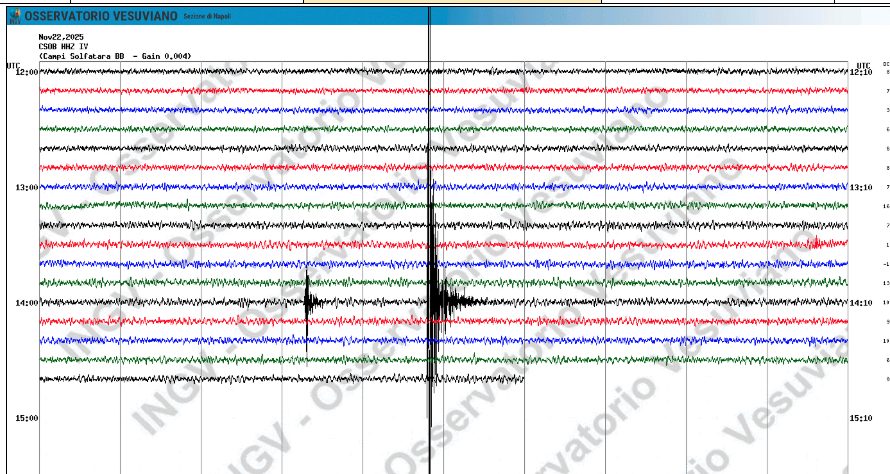Screen dimensions: 890x474
Task: Click the 14:10 time label
Action: [x=861, y=303]
